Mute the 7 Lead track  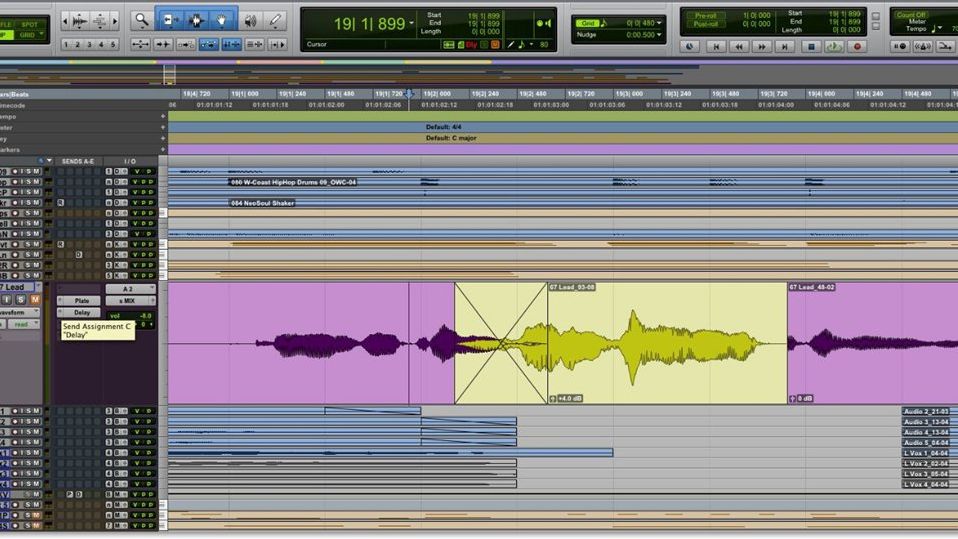tap(35, 299)
